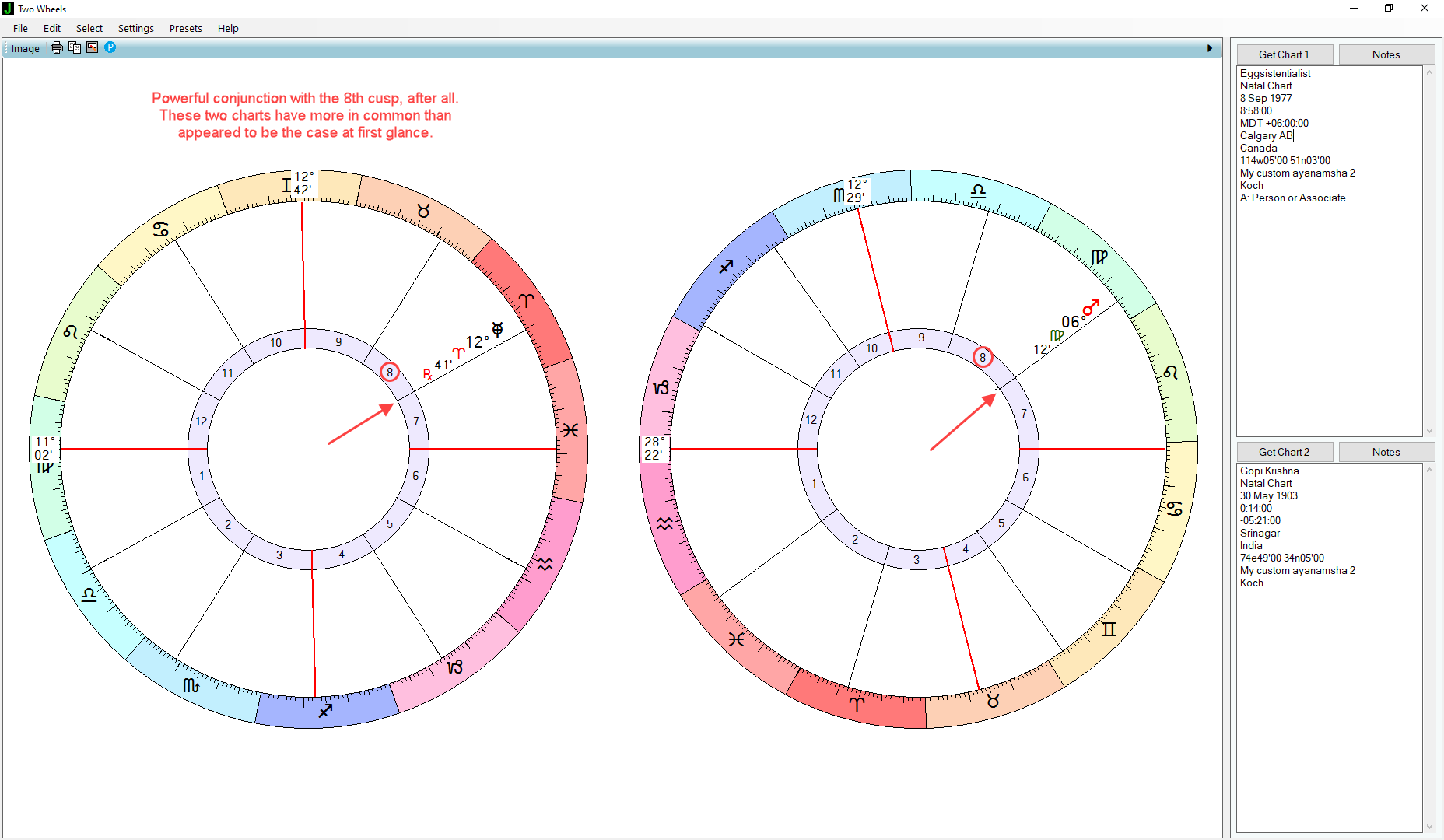Click the Sagittarius glyph on left wheel
This screenshot has width=1444, height=840.
[x=325, y=710]
